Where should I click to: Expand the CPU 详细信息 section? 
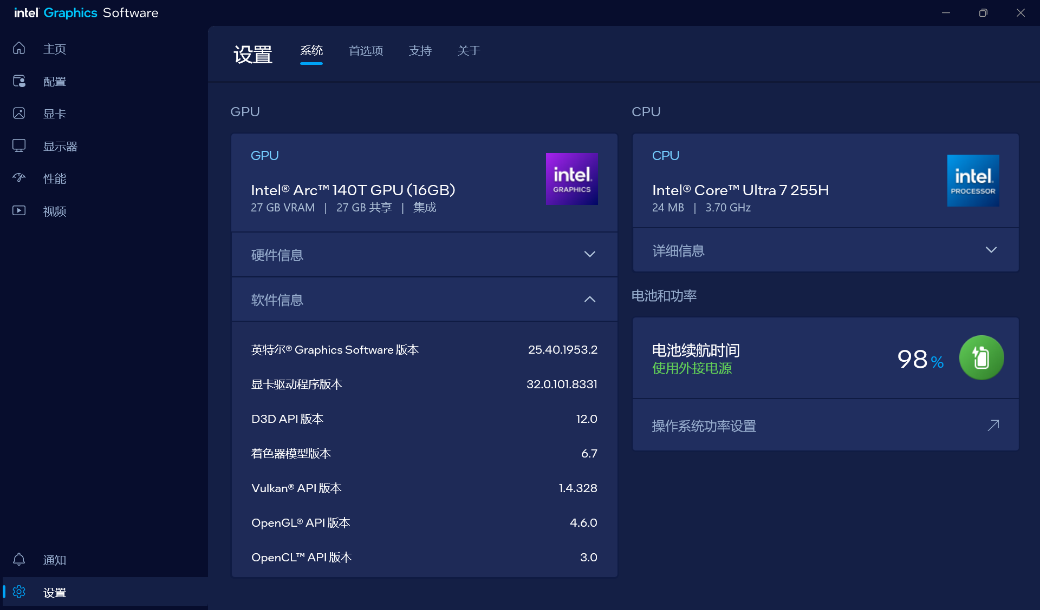pyautogui.click(x=991, y=250)
